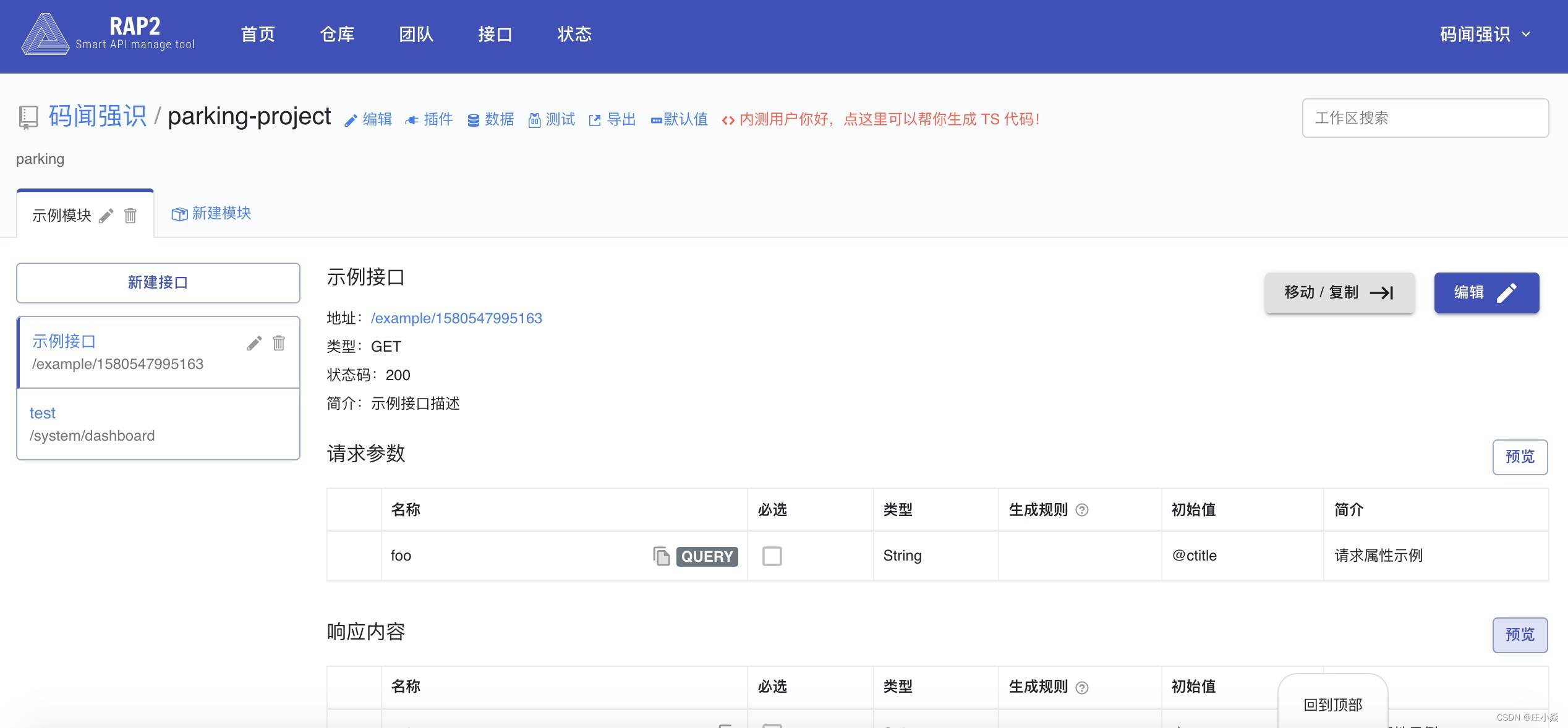Open the 移动 / 复制 button
1568x728 pixels.
(1339, 292)
